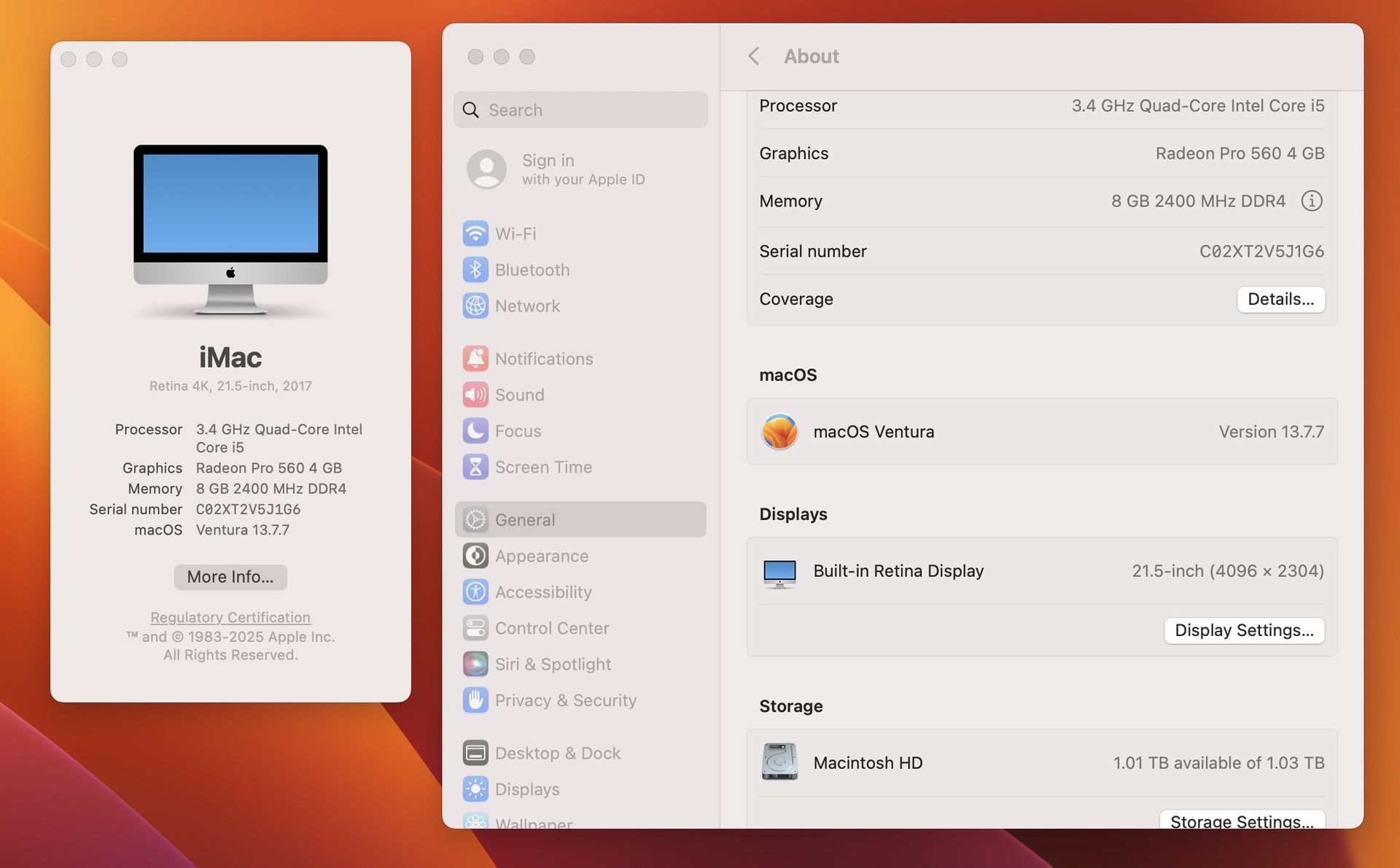Select the Accessibility icon

pyautogui.click(x=475, y=592)
